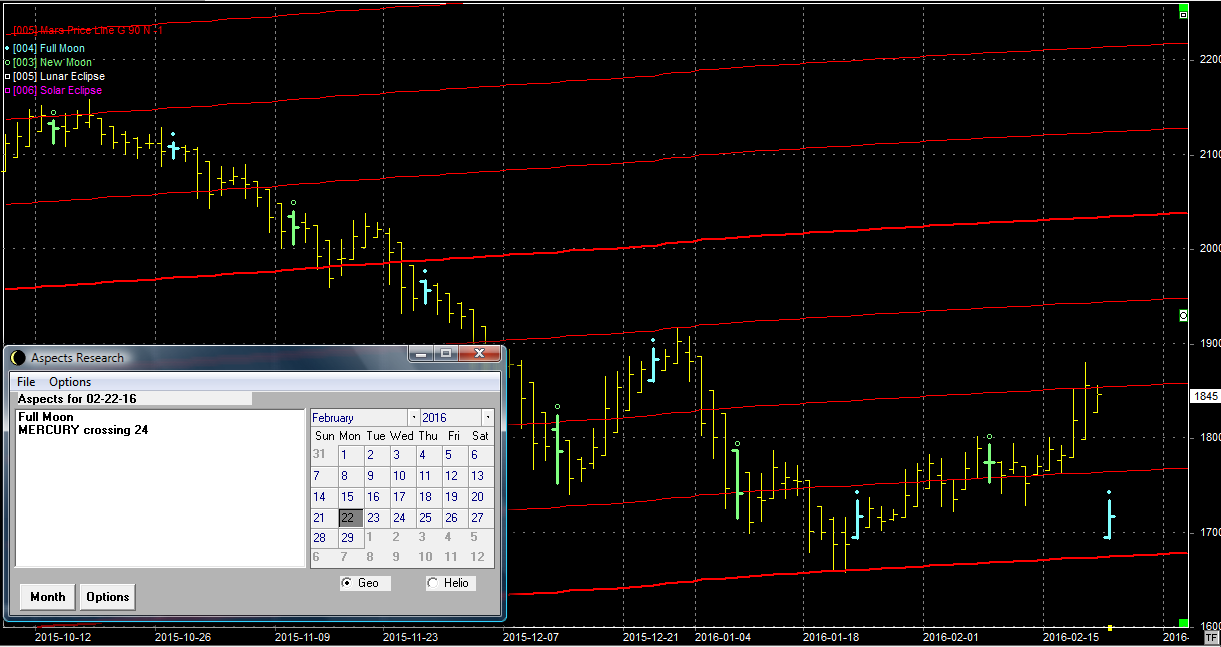
Task: Open the File menu in Aspects Research
Action: click(26, 382)
